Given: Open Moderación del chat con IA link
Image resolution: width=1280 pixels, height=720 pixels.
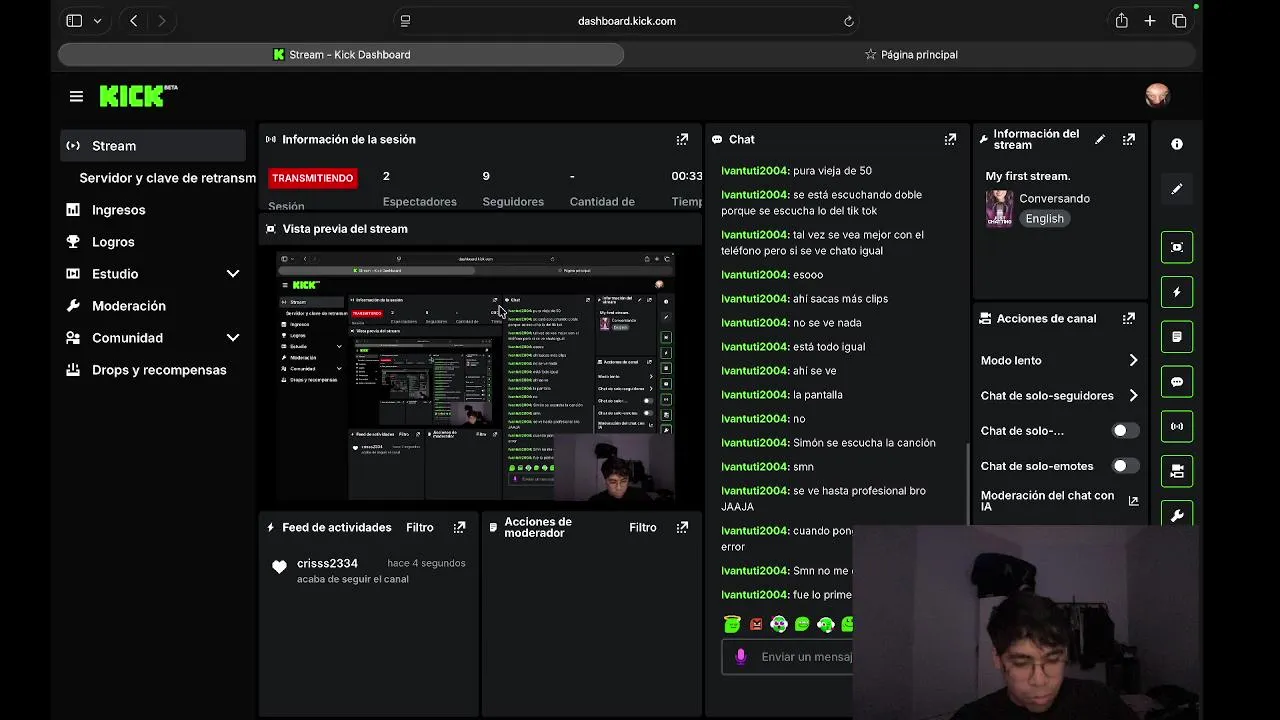Looking at the screenshot, I should pos(1047,501).
